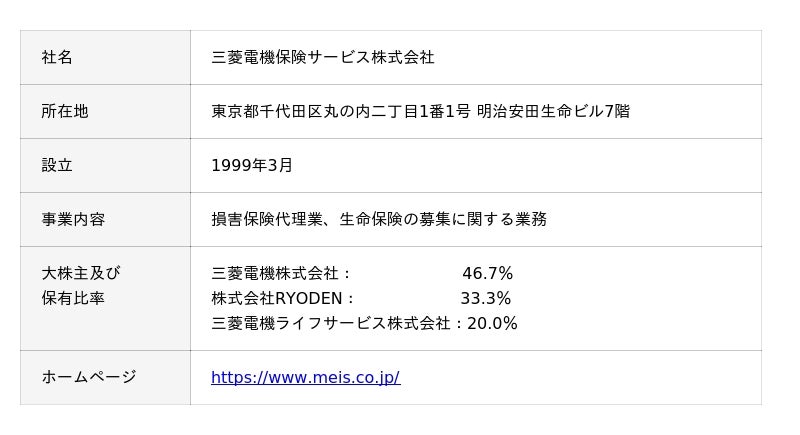Click the 株式会社RYODEN shareholder name
Viewport: 800px width, 435px height.
277,298
